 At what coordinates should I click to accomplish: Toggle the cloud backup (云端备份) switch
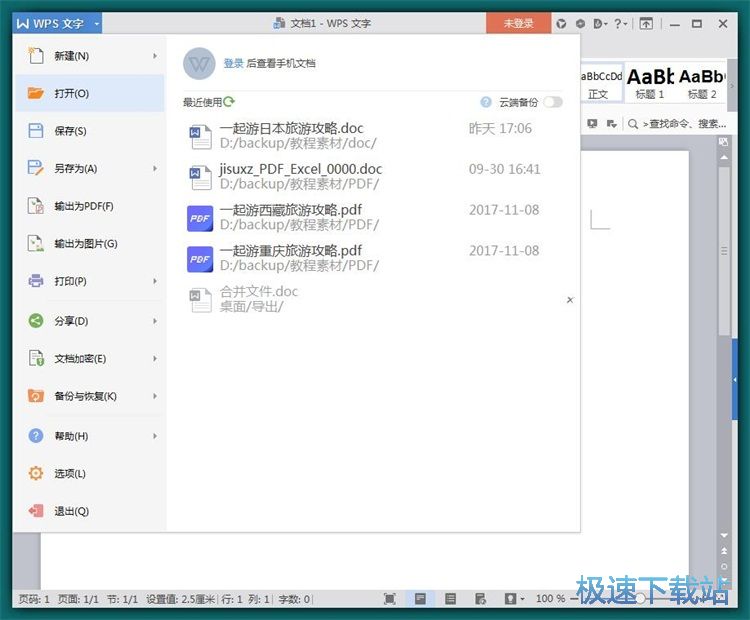point(553,102)
